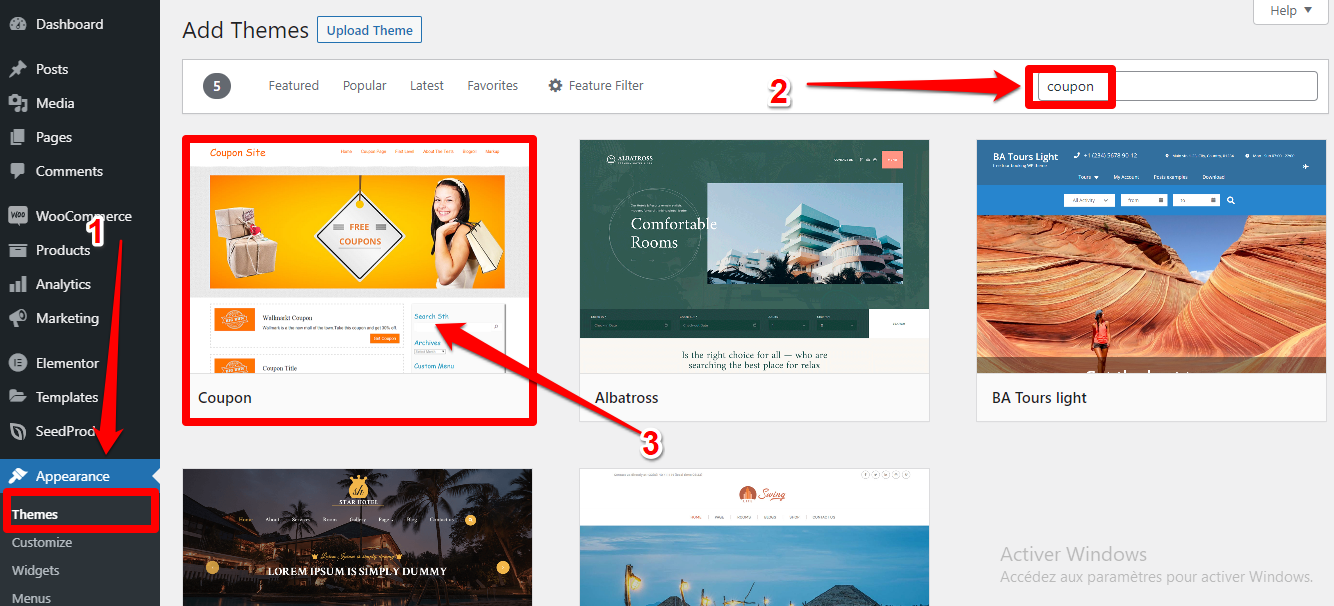Click the Comments bubble icon
Screen dimensions: 1334x606
(x=17, y=171)
